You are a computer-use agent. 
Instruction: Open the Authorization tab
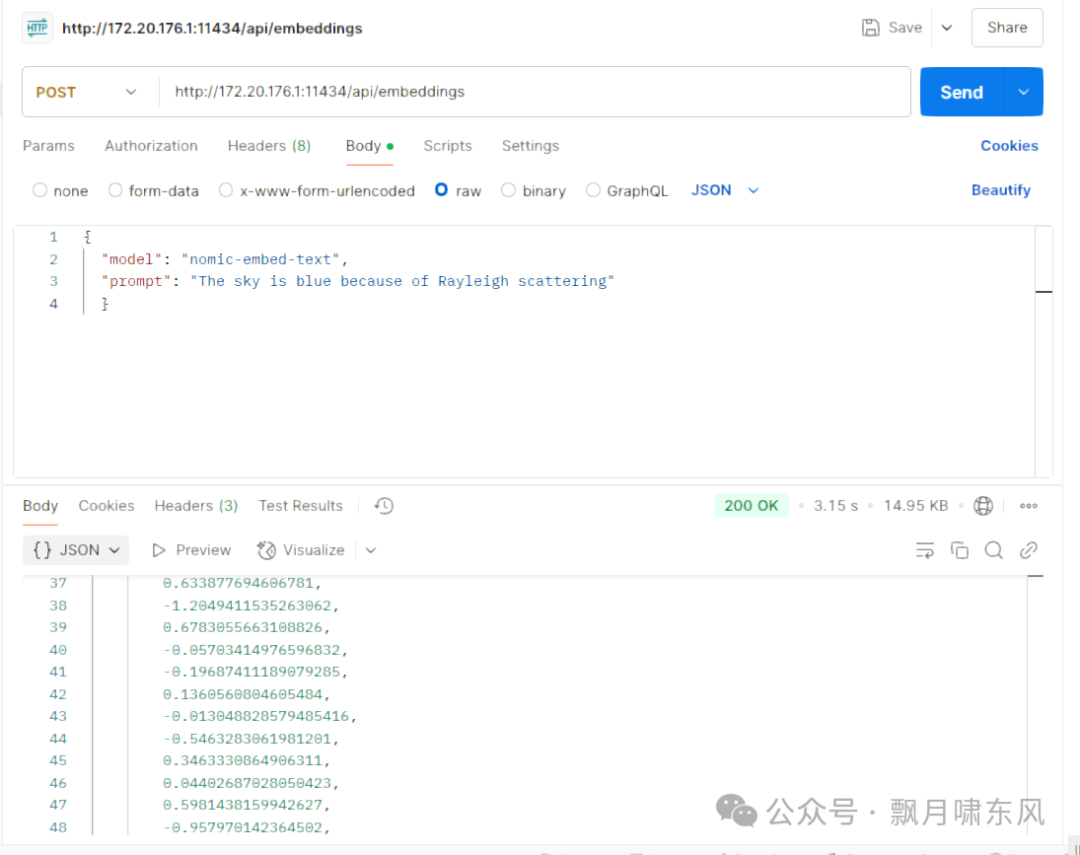(x=151, y=146)
